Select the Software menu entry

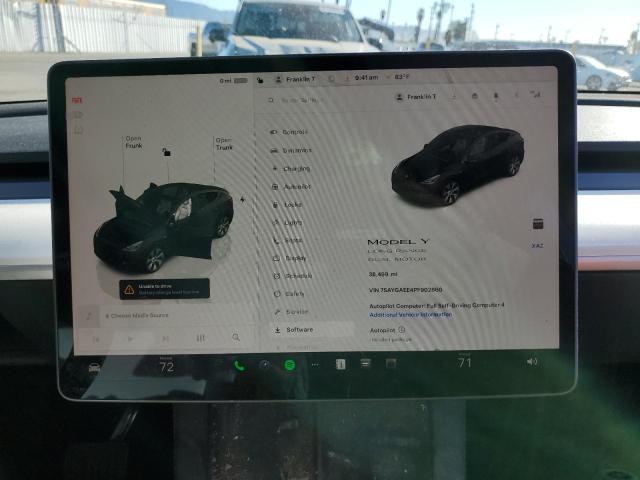pyautogui.click(x=312, y=330)
